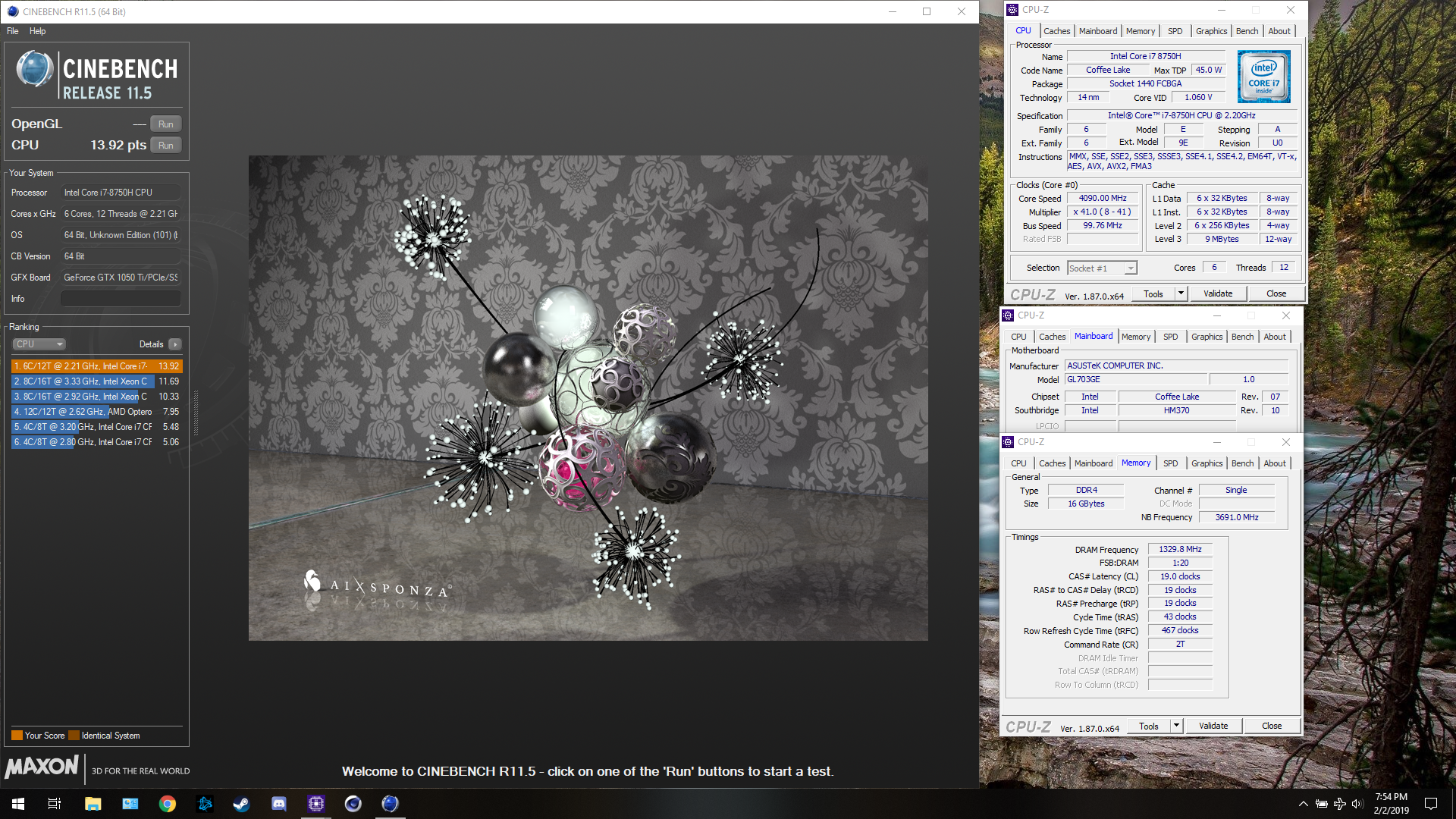Run the OpenGL benchmark
The image size is (1456, 819).
tap(166, 124)
